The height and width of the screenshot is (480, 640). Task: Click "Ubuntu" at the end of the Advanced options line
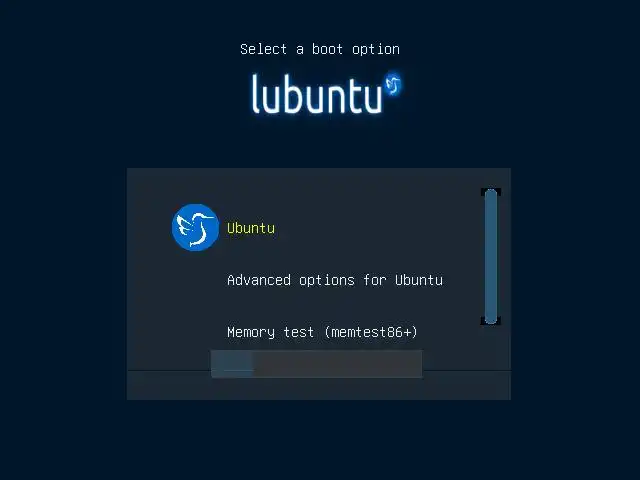[419, 280]
